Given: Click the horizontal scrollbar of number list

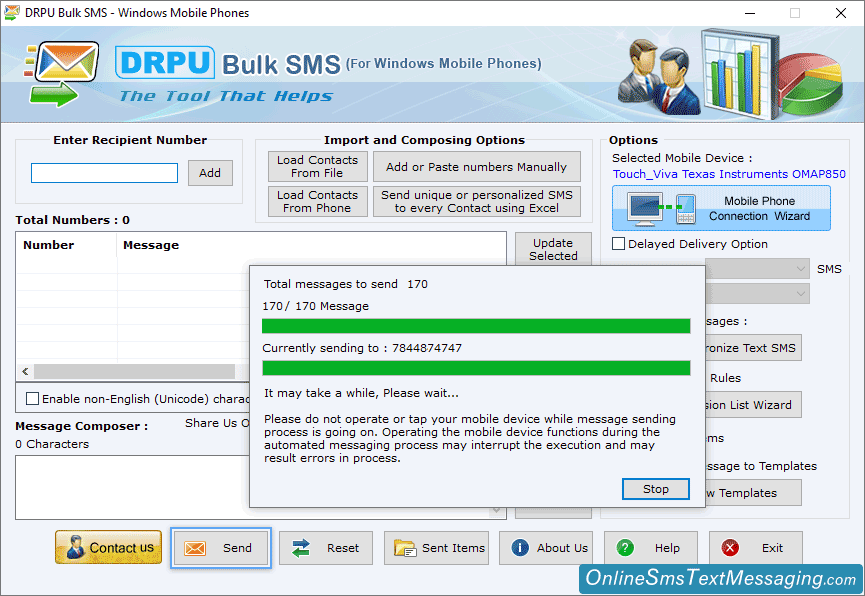Looking at the screenshot, I should pyautogui.click(x=135, y=371).
